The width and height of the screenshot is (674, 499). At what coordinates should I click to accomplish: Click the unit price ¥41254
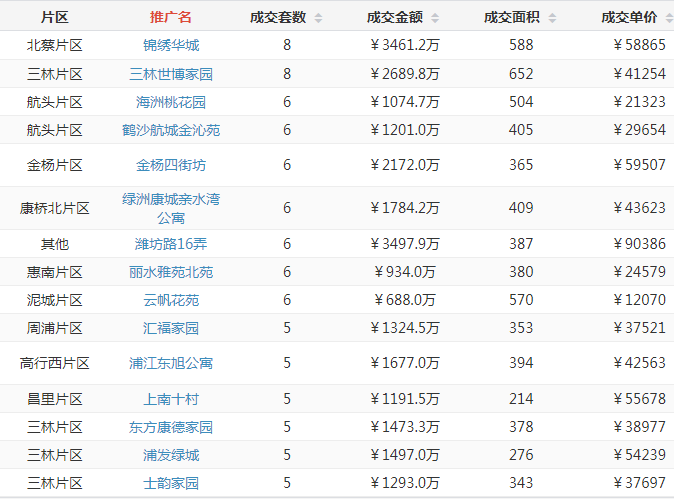[640, 74]
